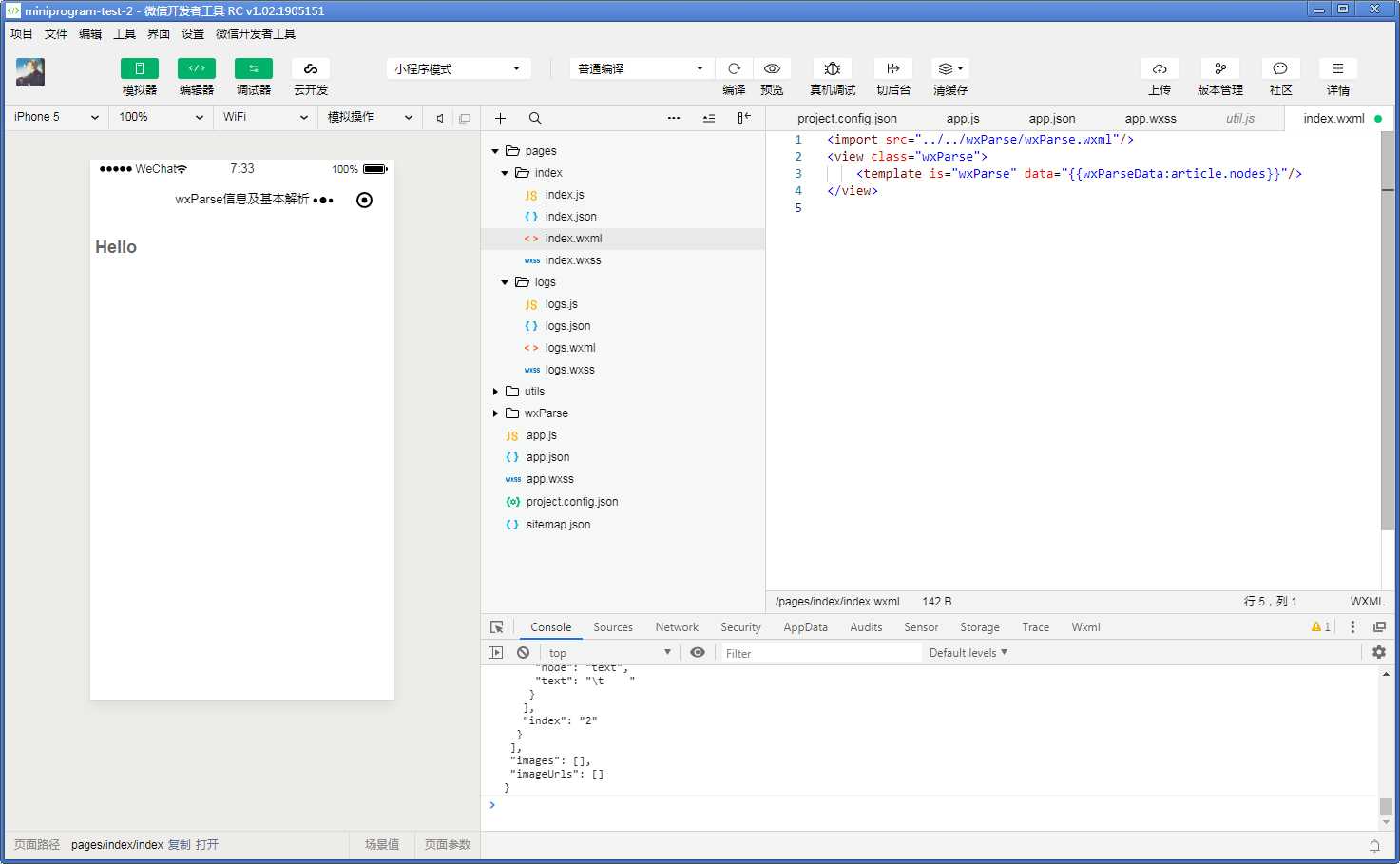Toggle the 编辑器 editor panel button

click(x=197, y=68)
